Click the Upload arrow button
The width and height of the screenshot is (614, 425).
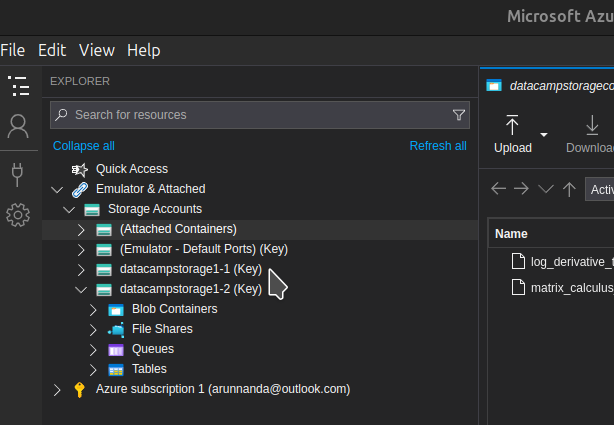[x=513, y=134]
